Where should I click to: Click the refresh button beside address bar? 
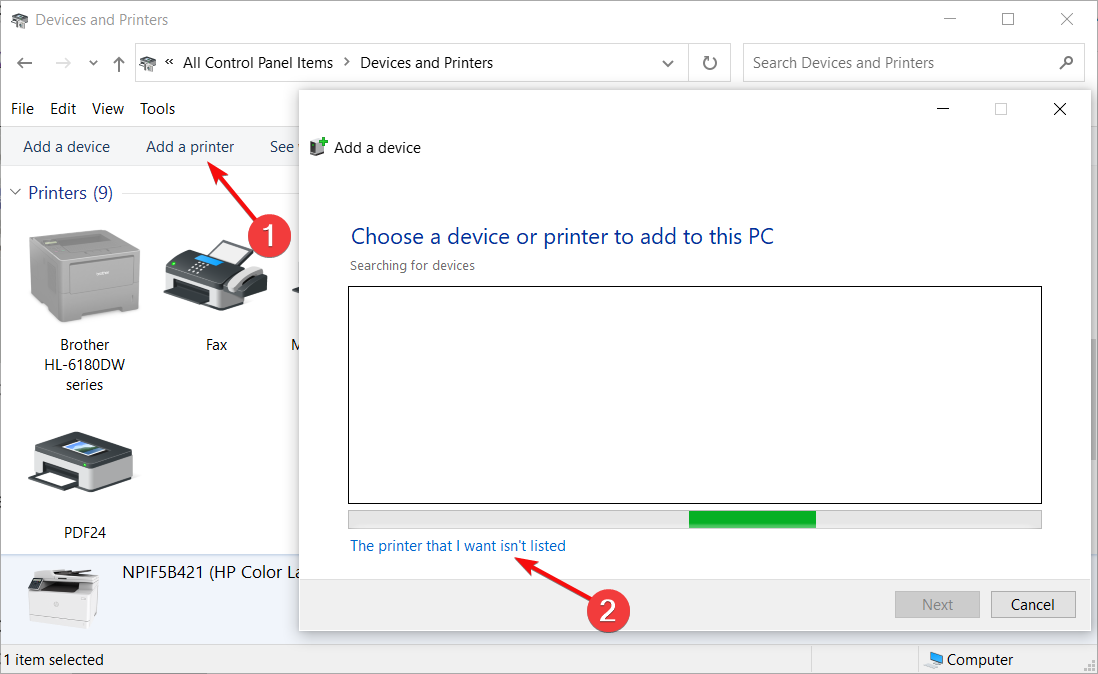[710, 63]
